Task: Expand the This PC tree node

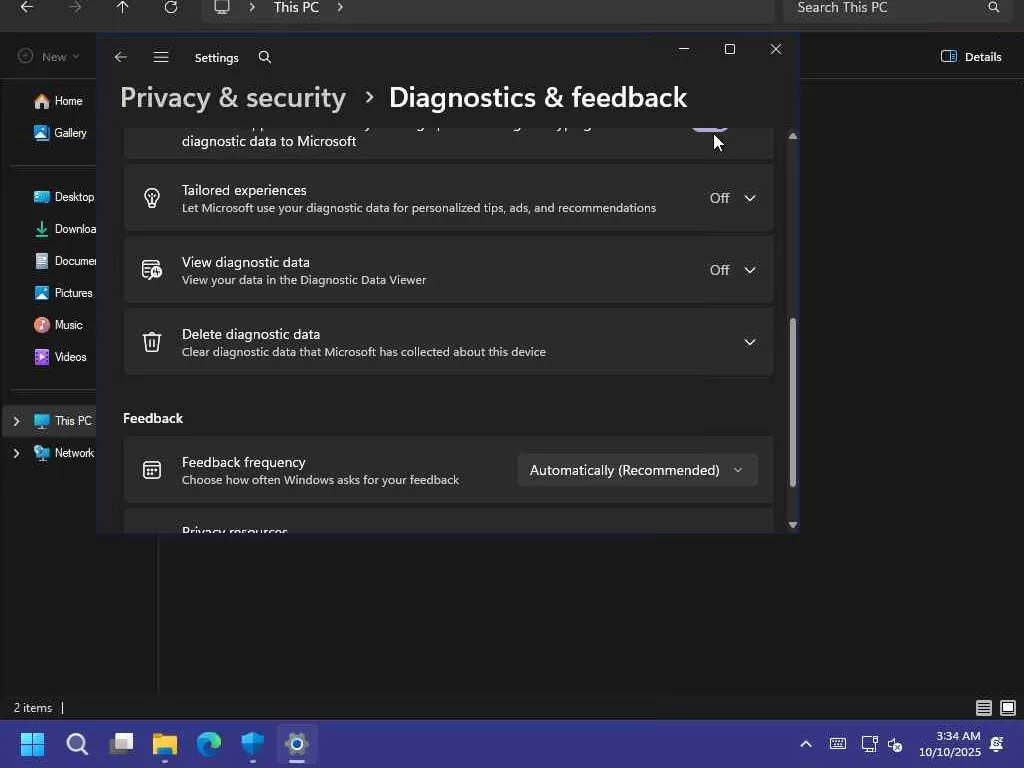Action: point(16,421)
